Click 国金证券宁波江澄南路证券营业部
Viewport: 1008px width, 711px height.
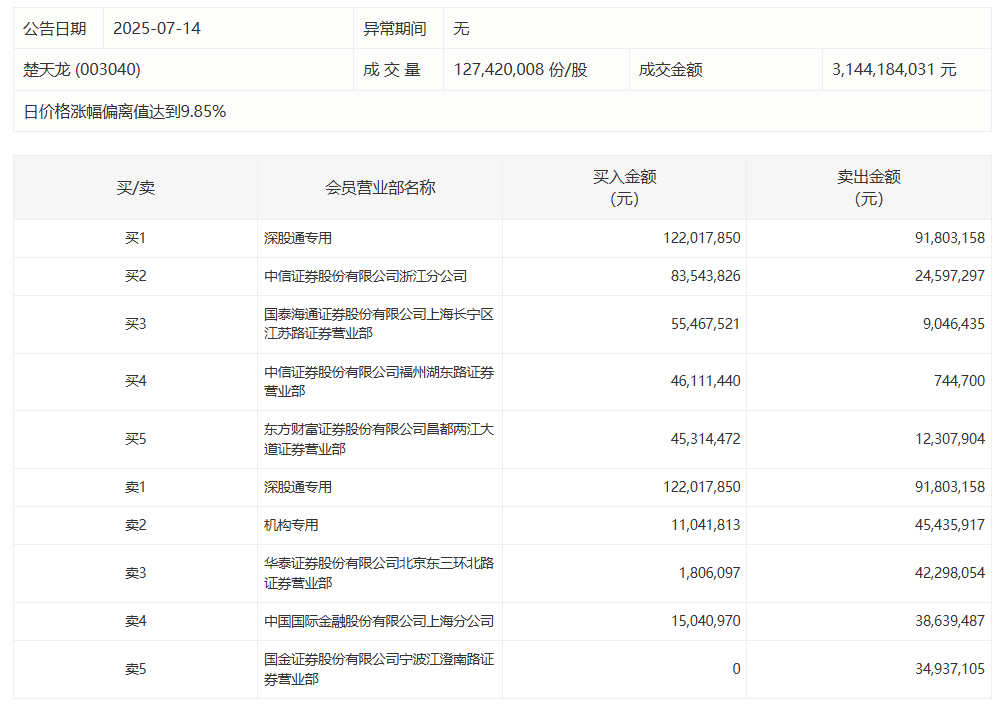[x=379, y=669]
